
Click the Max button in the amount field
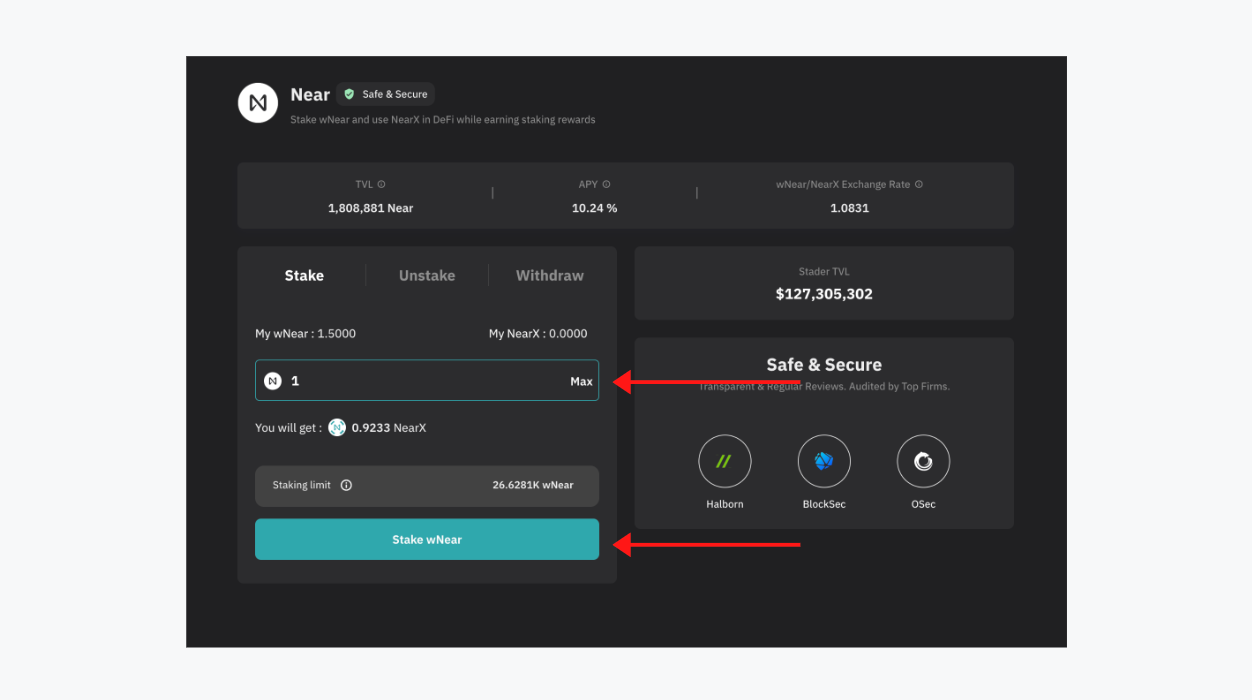click(x=581, y=381)
